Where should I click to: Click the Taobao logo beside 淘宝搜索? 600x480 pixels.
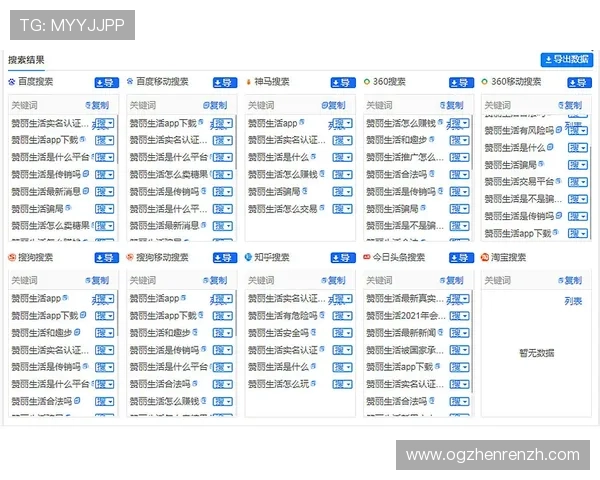[x=485, y=257]
